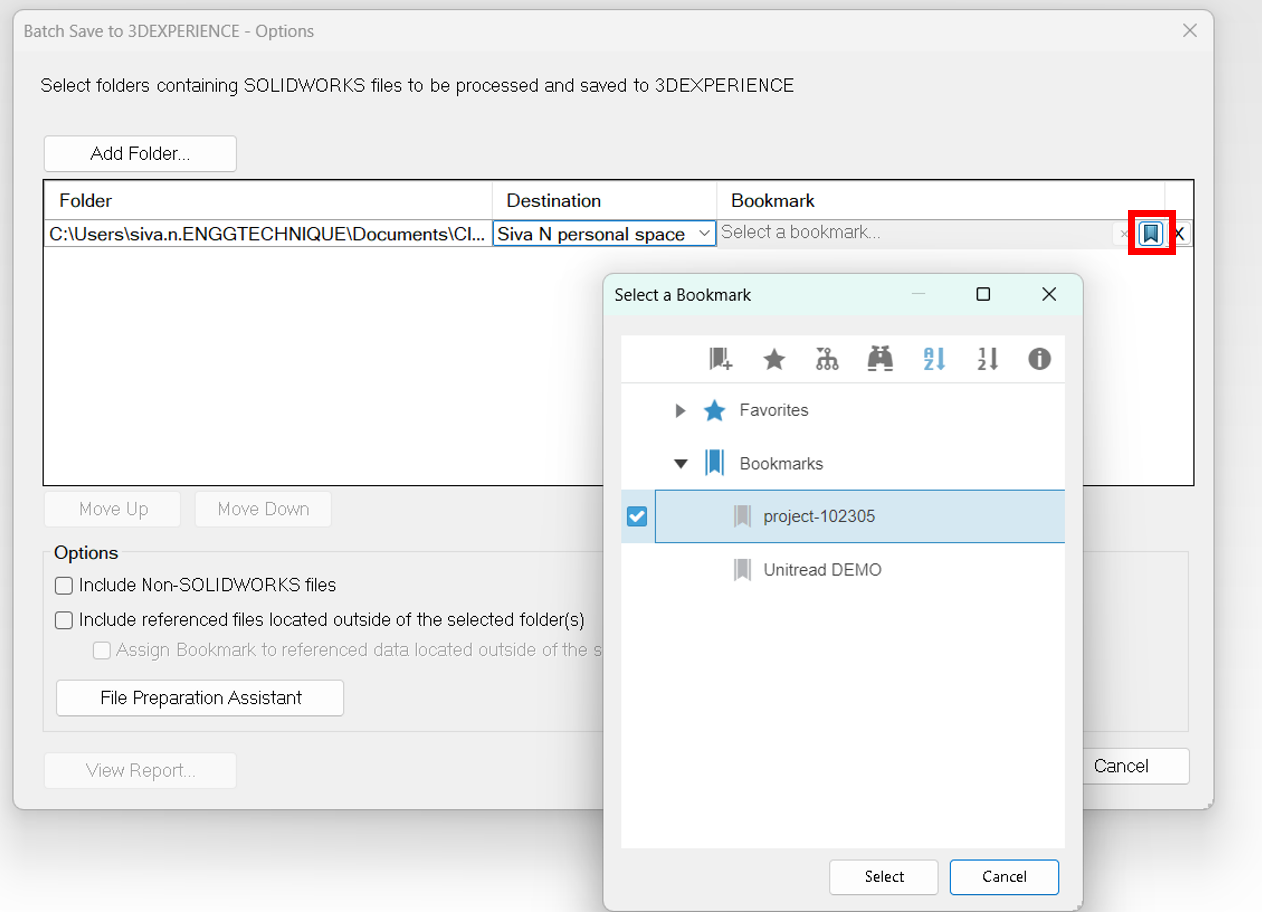Screen dimensions: 1262x920
Task: Uncheck the project-102305 checkbox
Action: pos(637,517)
